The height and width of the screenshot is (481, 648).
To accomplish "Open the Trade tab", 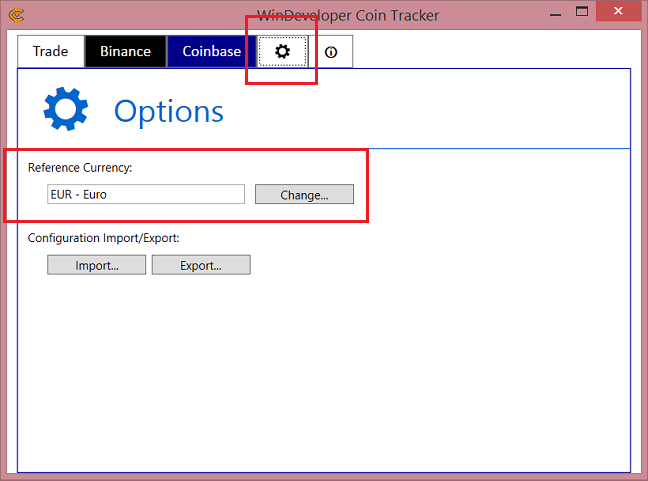I will click(51, 52).
